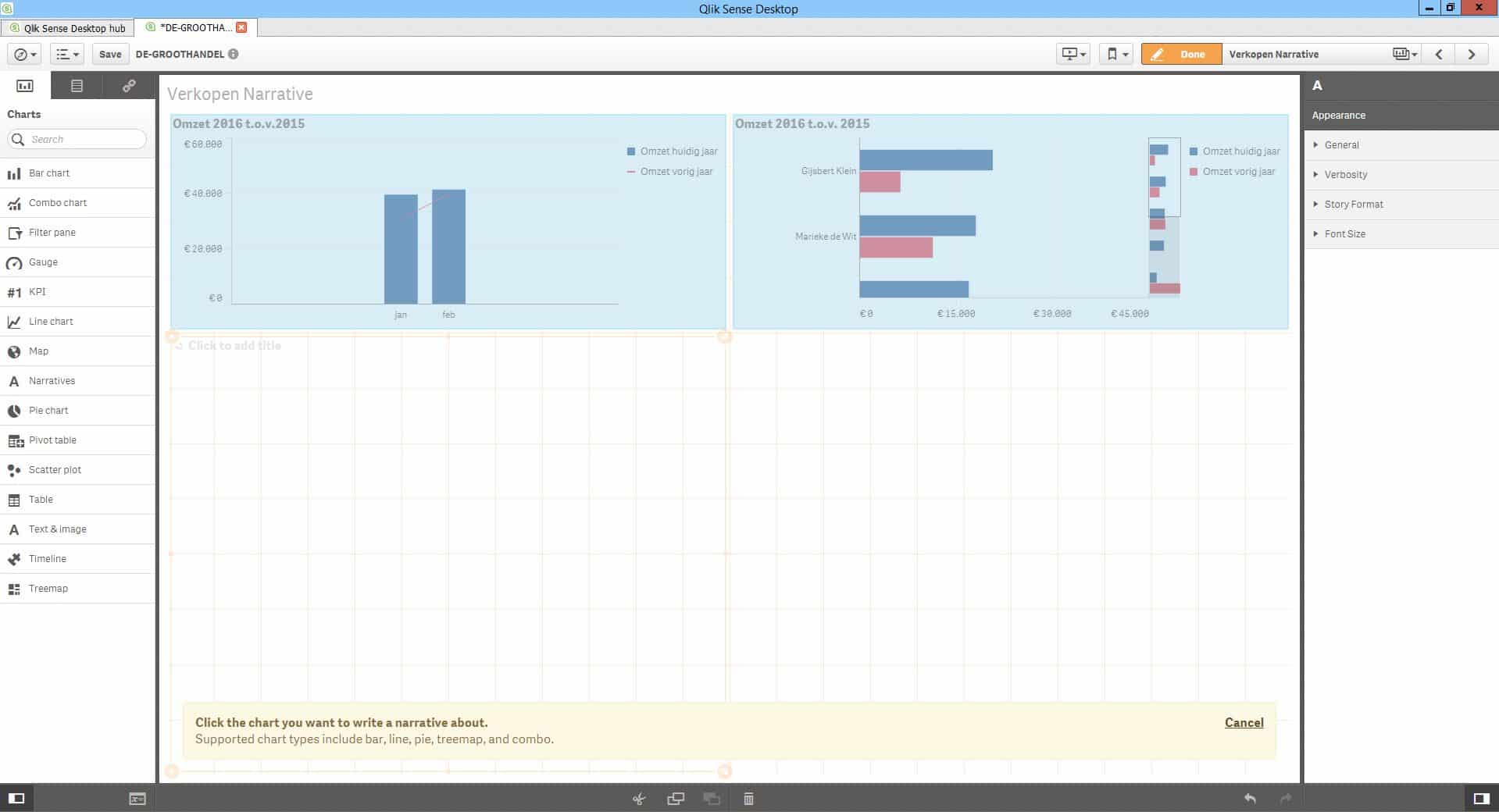Paste the copied object
The width and height of the screenshot is (1499, 812).
[712, 799]
